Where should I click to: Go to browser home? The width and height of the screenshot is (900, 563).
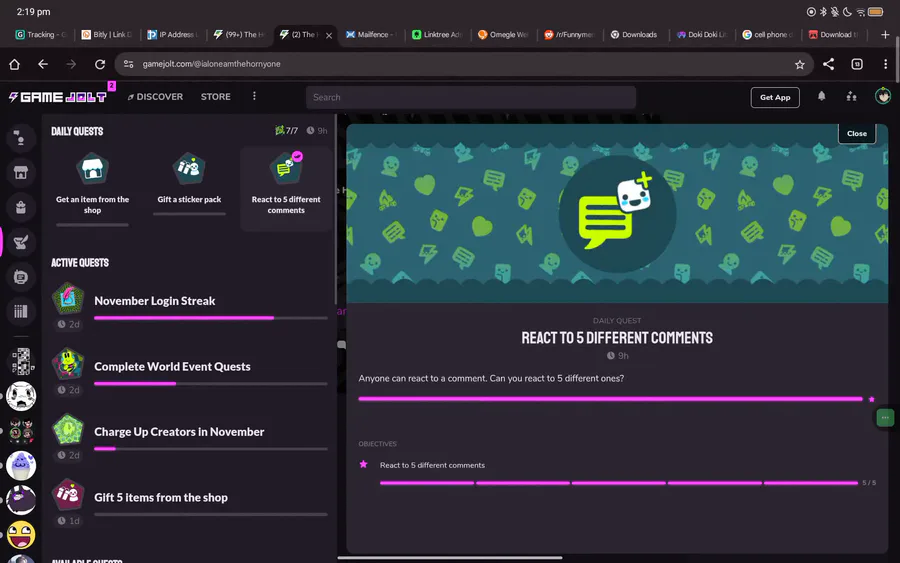pos(14,64)
